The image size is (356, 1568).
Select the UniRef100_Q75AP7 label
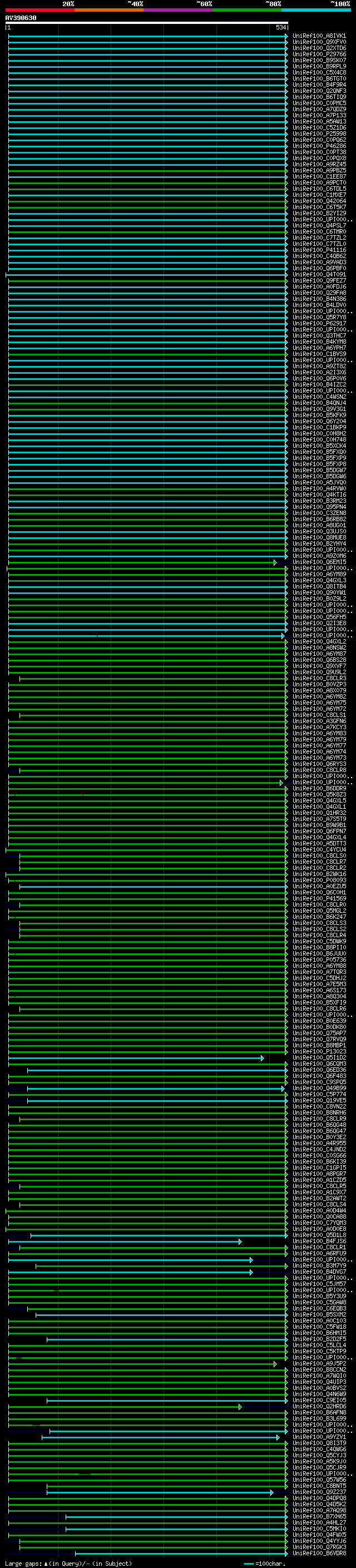319,1033
